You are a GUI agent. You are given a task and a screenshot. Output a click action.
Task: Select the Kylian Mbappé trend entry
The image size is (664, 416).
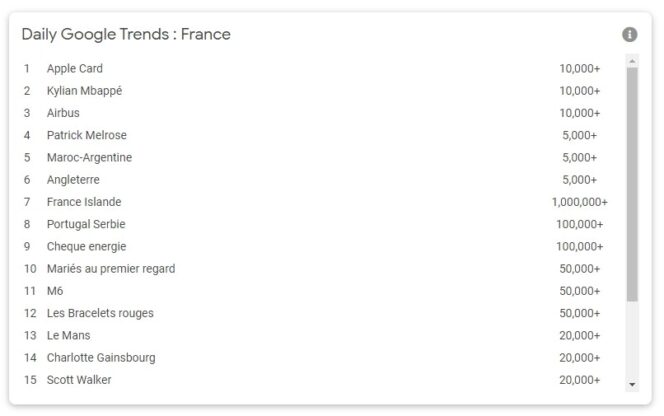85,91
